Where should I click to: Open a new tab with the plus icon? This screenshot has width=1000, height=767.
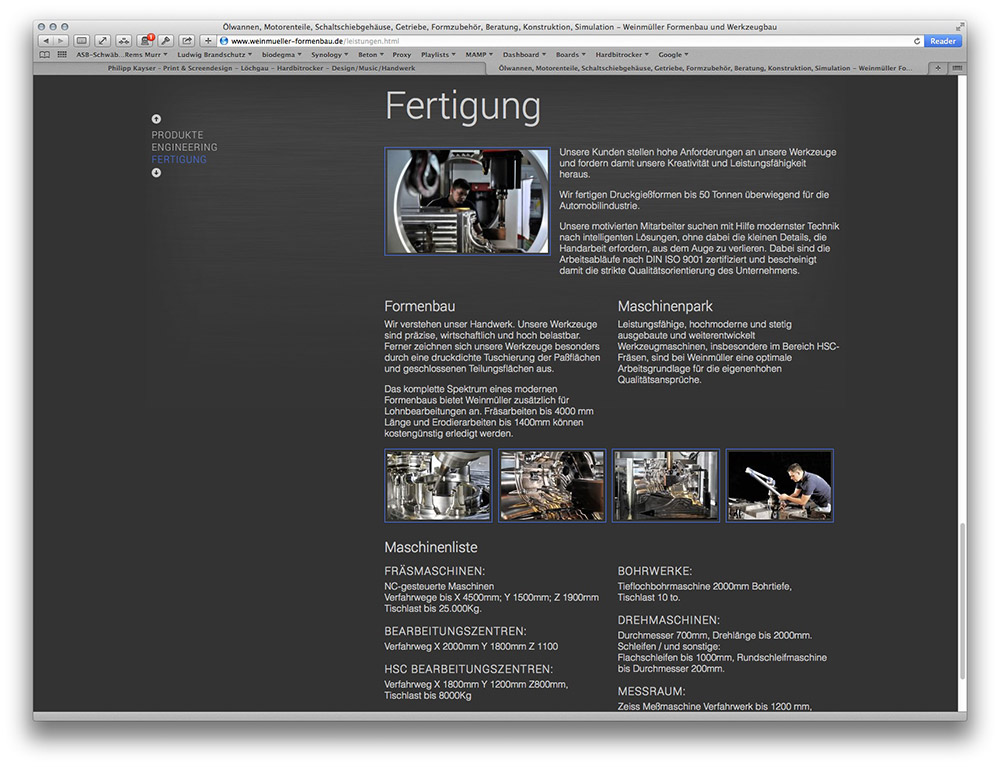click(938, 68)
